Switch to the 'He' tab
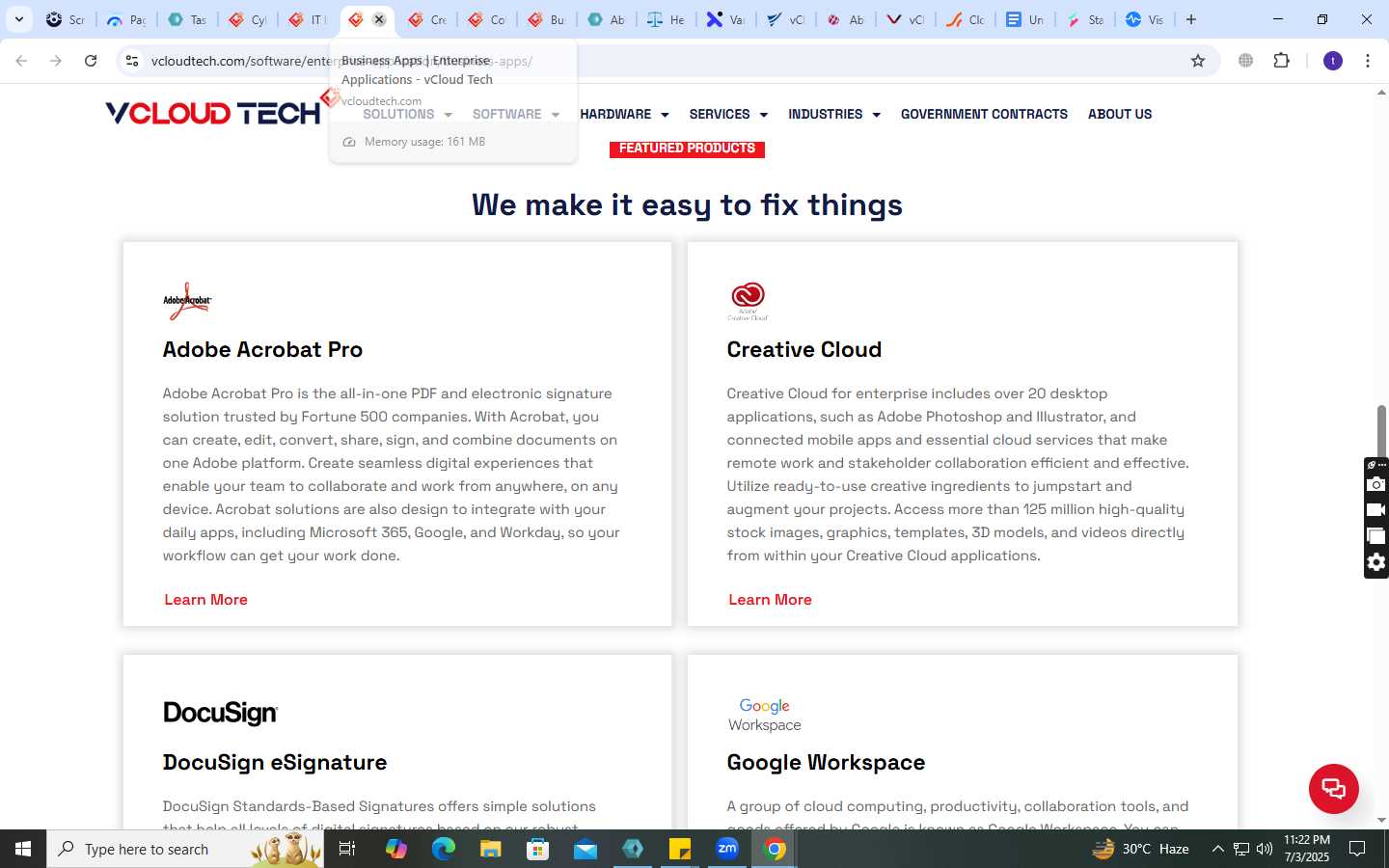Viewport: 1389px width, 868px height. click(667, 19)
